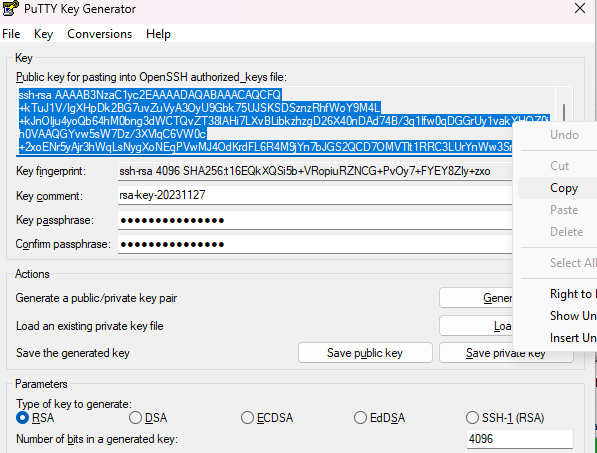This screenshot has width=597, height=453.
Task: Select the EdDSA key type
Action: click(x=379, y=418)
